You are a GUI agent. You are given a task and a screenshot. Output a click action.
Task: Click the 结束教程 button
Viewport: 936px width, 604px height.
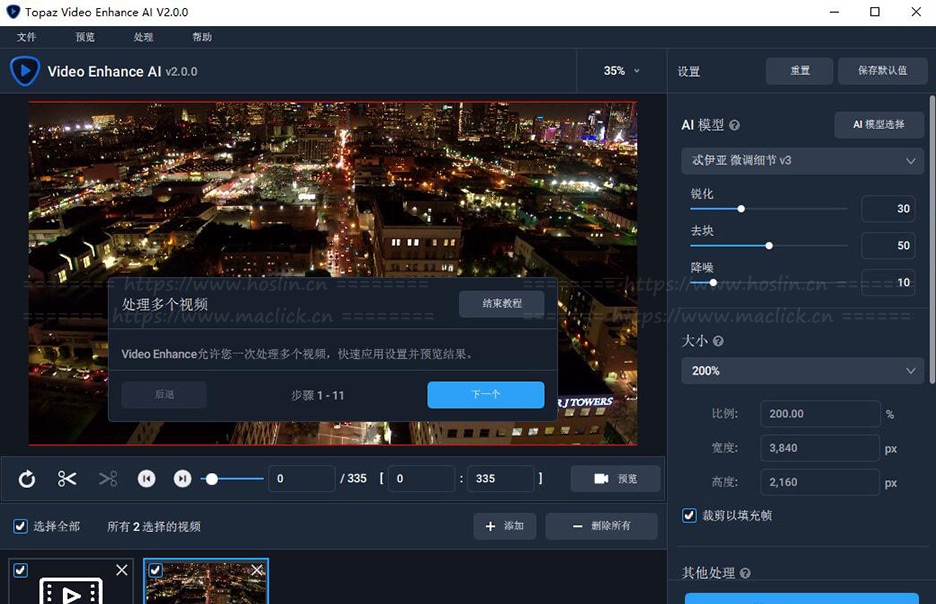[x=501, y=304]
